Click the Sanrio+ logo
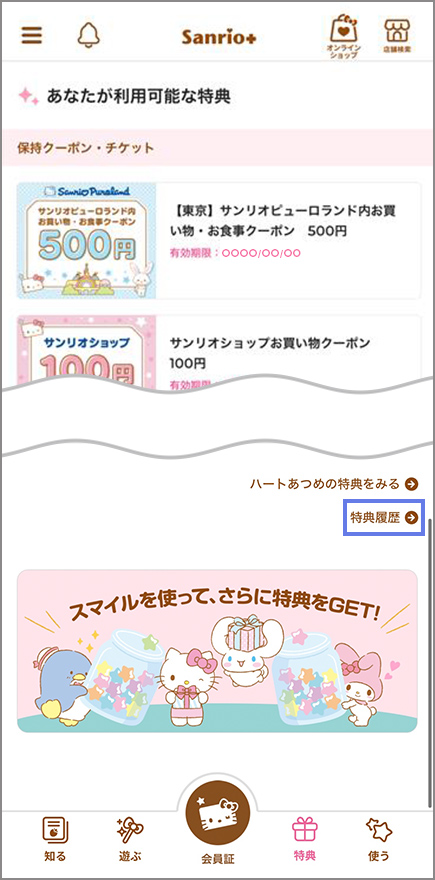Screen dimensions: 435x880 tap(219, 36)
